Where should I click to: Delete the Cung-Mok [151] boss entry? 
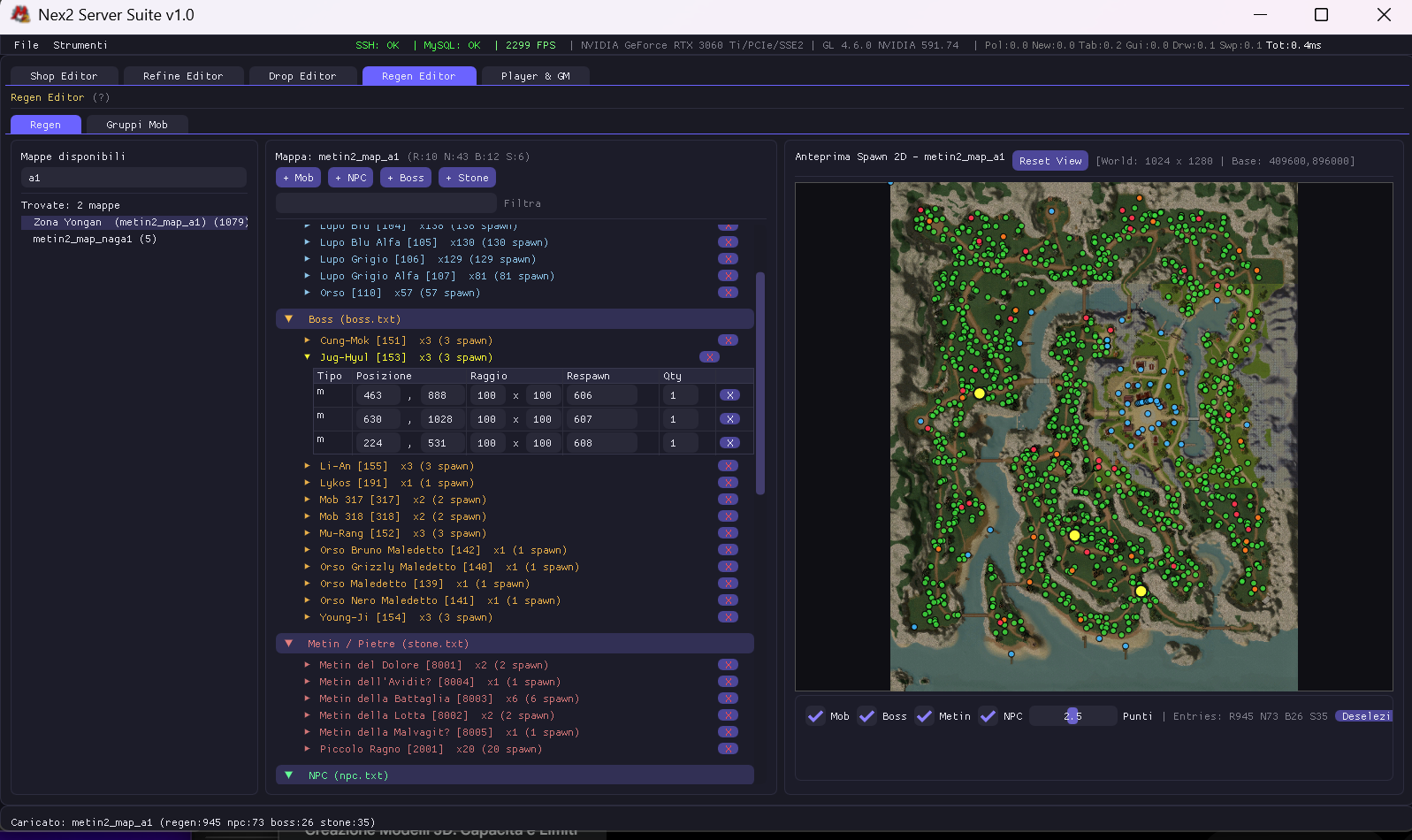coord(728,340)
